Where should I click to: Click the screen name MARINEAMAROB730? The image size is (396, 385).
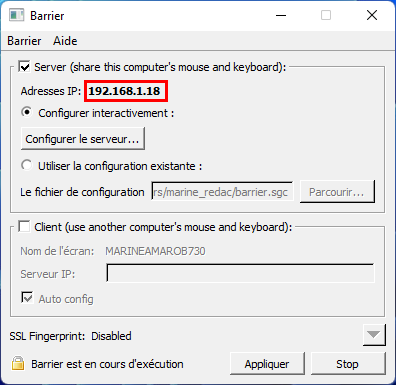(155, 251)
